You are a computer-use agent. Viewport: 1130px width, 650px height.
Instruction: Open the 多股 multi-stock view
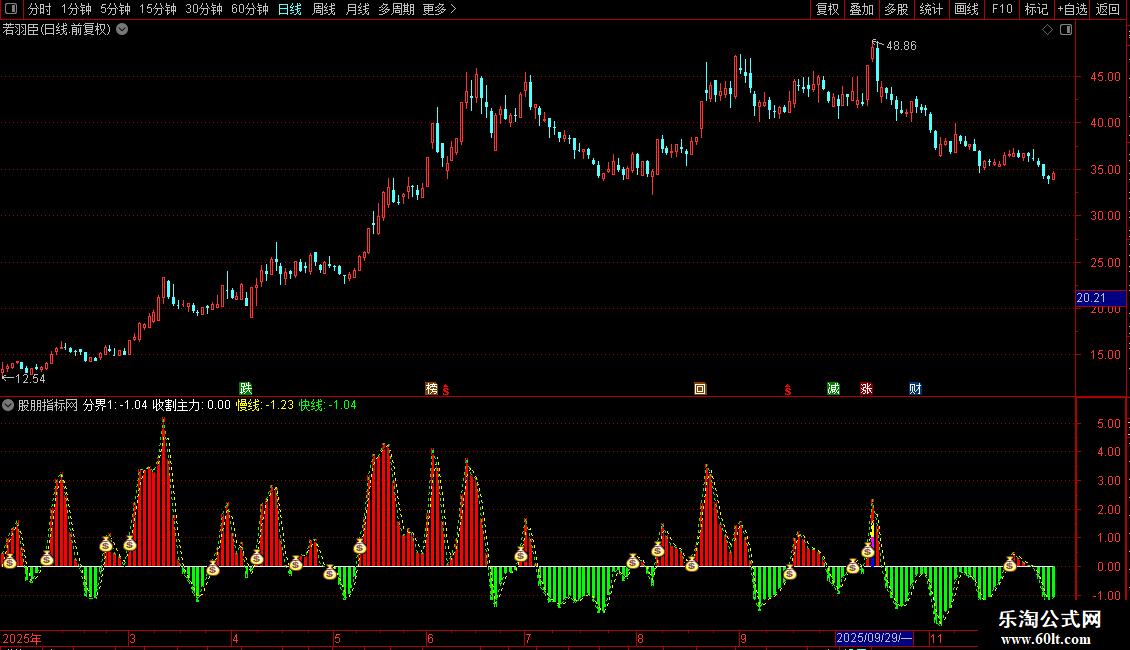click(x=896, y=9)
